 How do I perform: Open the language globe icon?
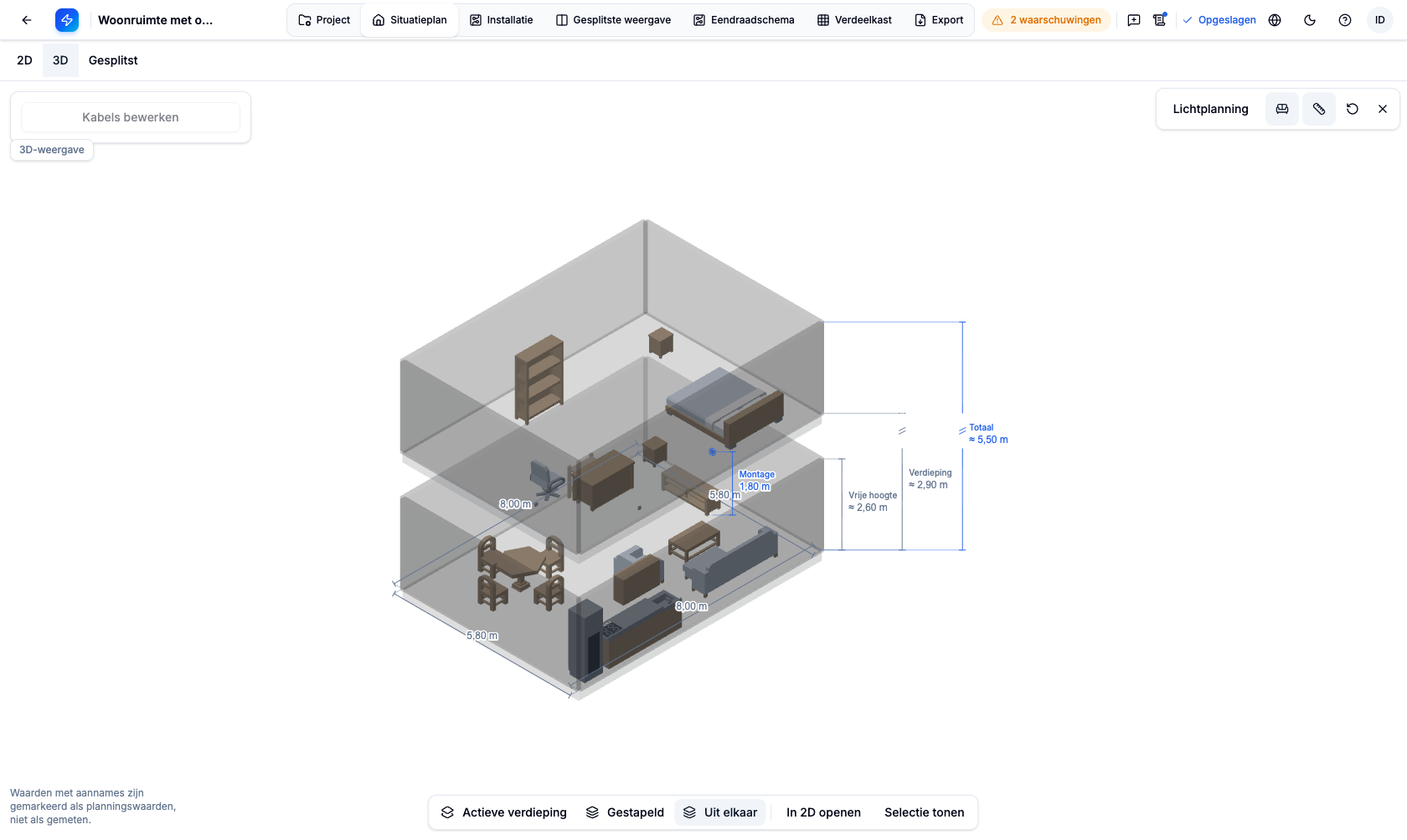click(x=1275, y=20)
